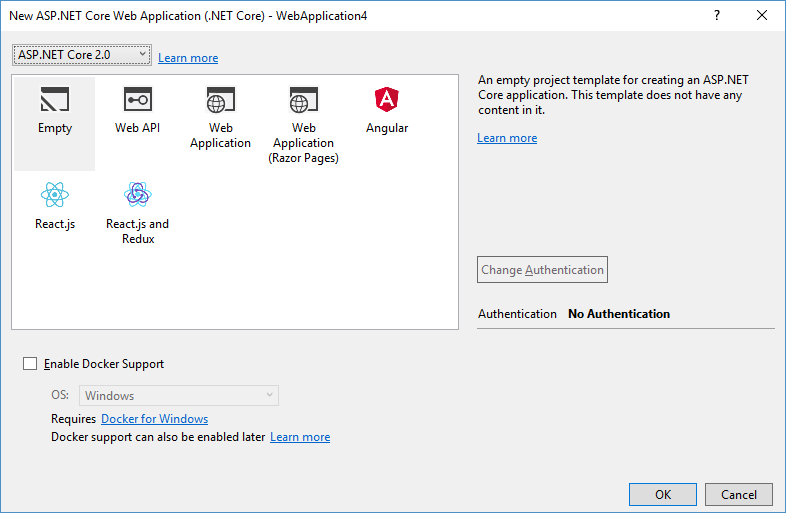Click Learn more next to framework version
This screenshot has width=786, height=513.
pyautogui.click(x=188, y=58)
